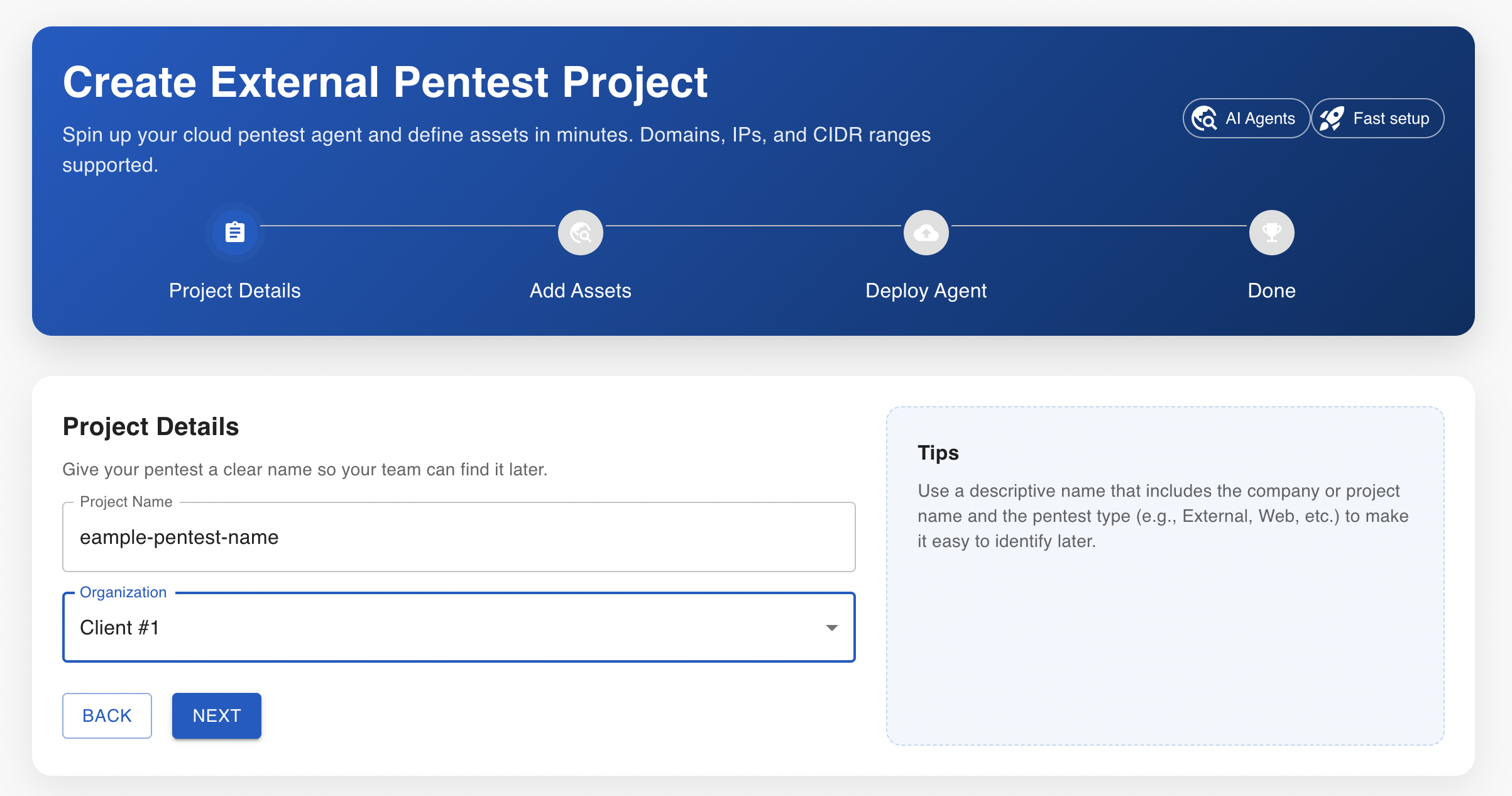This screenshot has height=796, width=1512.
Task: Click the AI Agents chip text
Action: (1260, 118)
